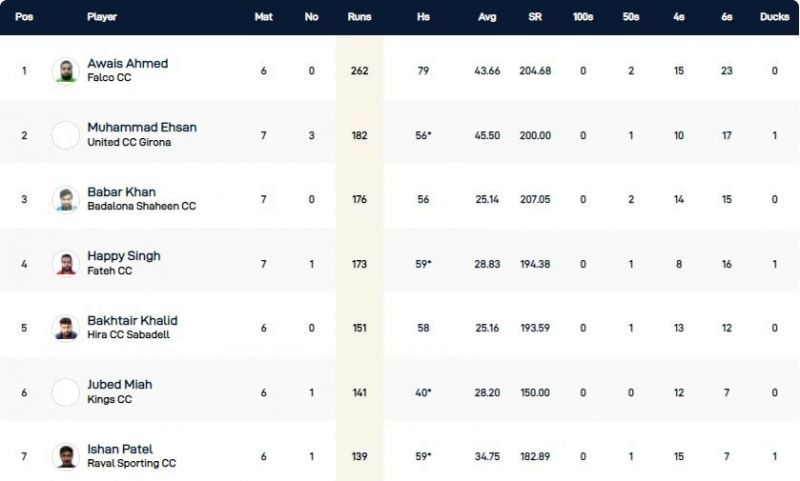Sort by Avg column header
The height and width of the screenshot is (481, 800).
[x=487, y=17]
